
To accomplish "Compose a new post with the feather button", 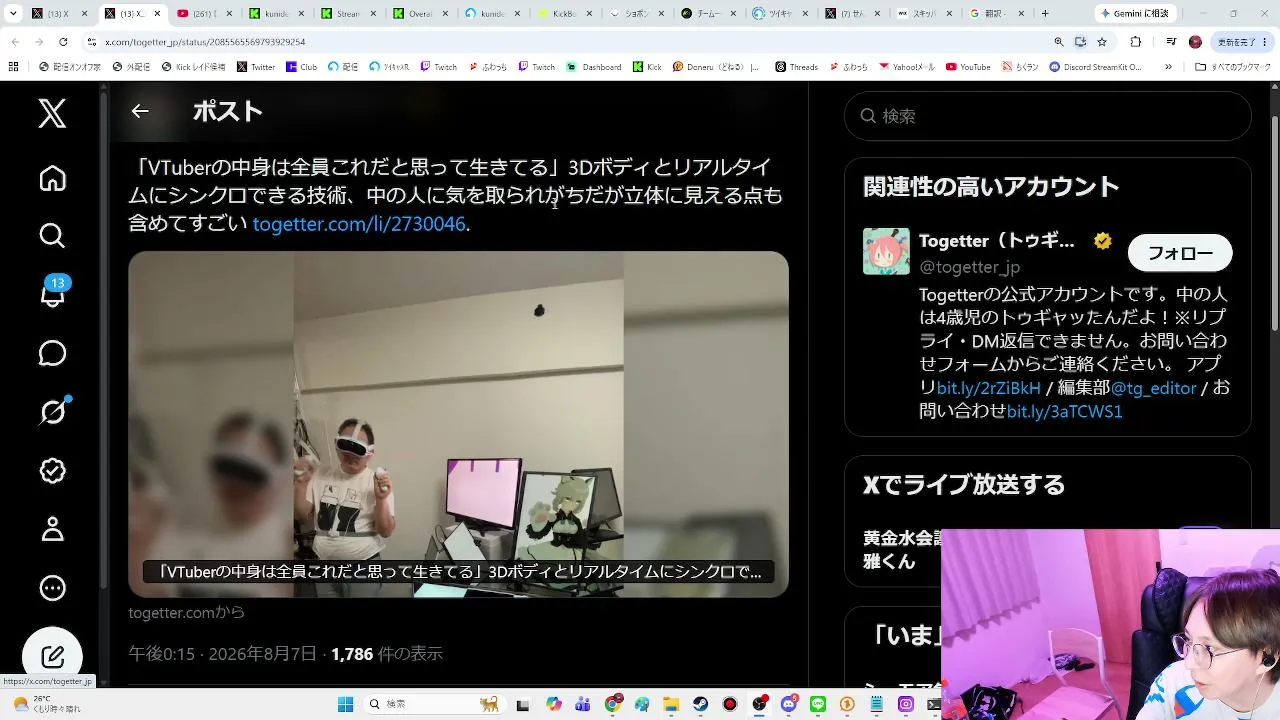I will (x=52, y=656).
